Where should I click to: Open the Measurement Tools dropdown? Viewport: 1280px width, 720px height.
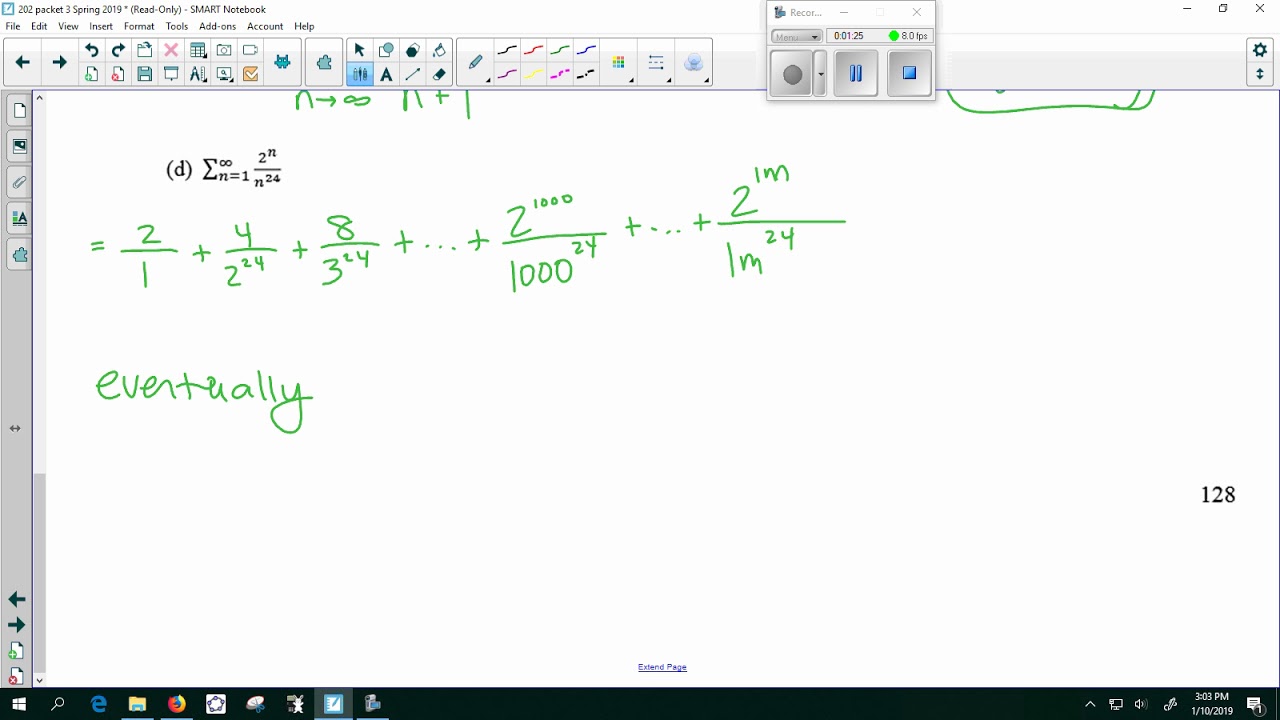click(198, 74)
